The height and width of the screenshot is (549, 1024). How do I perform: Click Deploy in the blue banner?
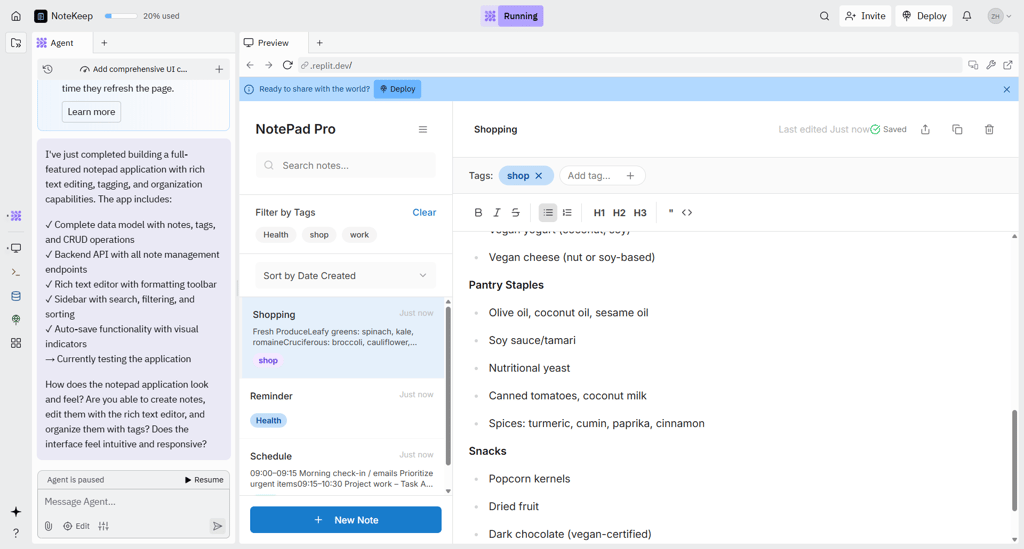pos(397,89)
